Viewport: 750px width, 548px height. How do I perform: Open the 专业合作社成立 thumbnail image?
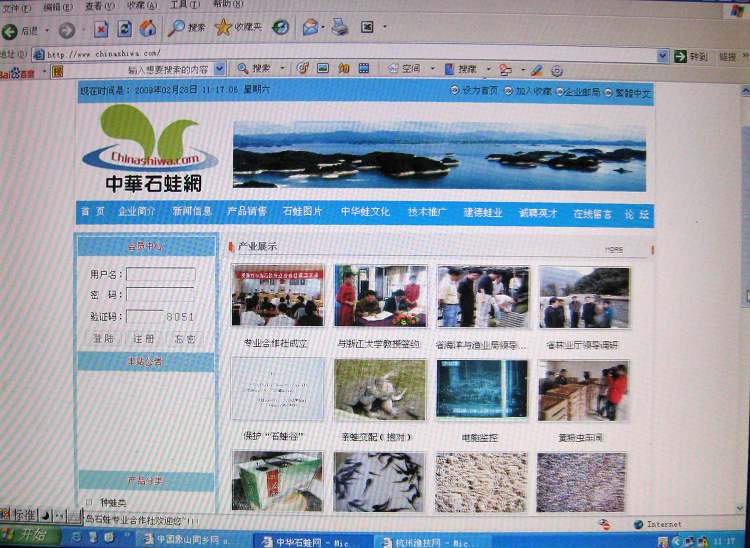point(277,296)
